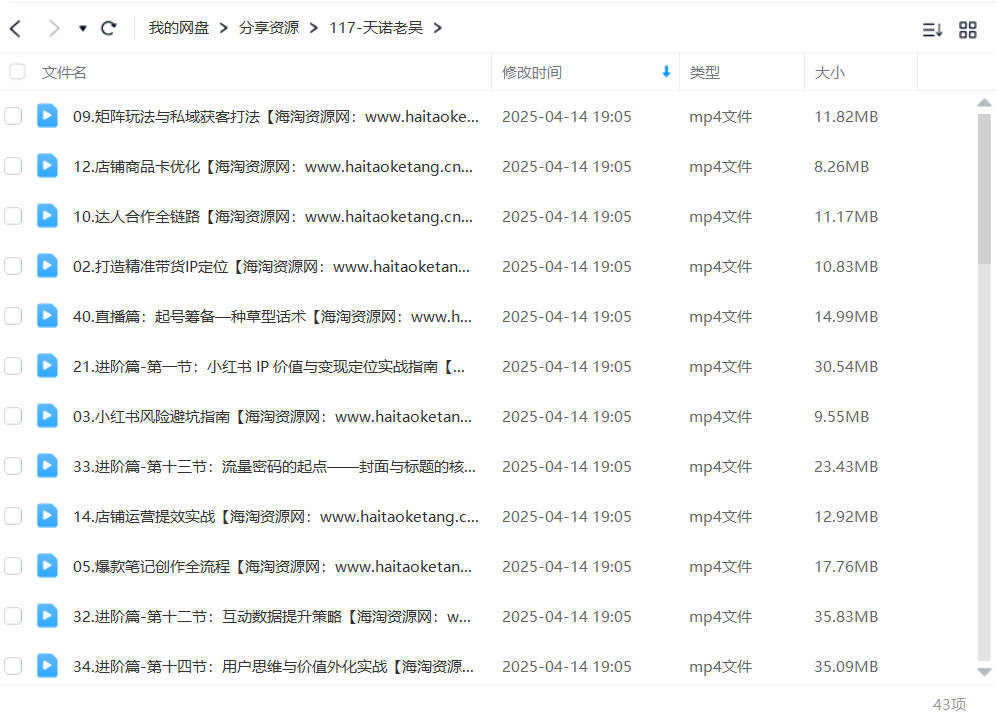Sort by 文件名 column header
This screenshot has height=723, width=996.
(64, 72)
